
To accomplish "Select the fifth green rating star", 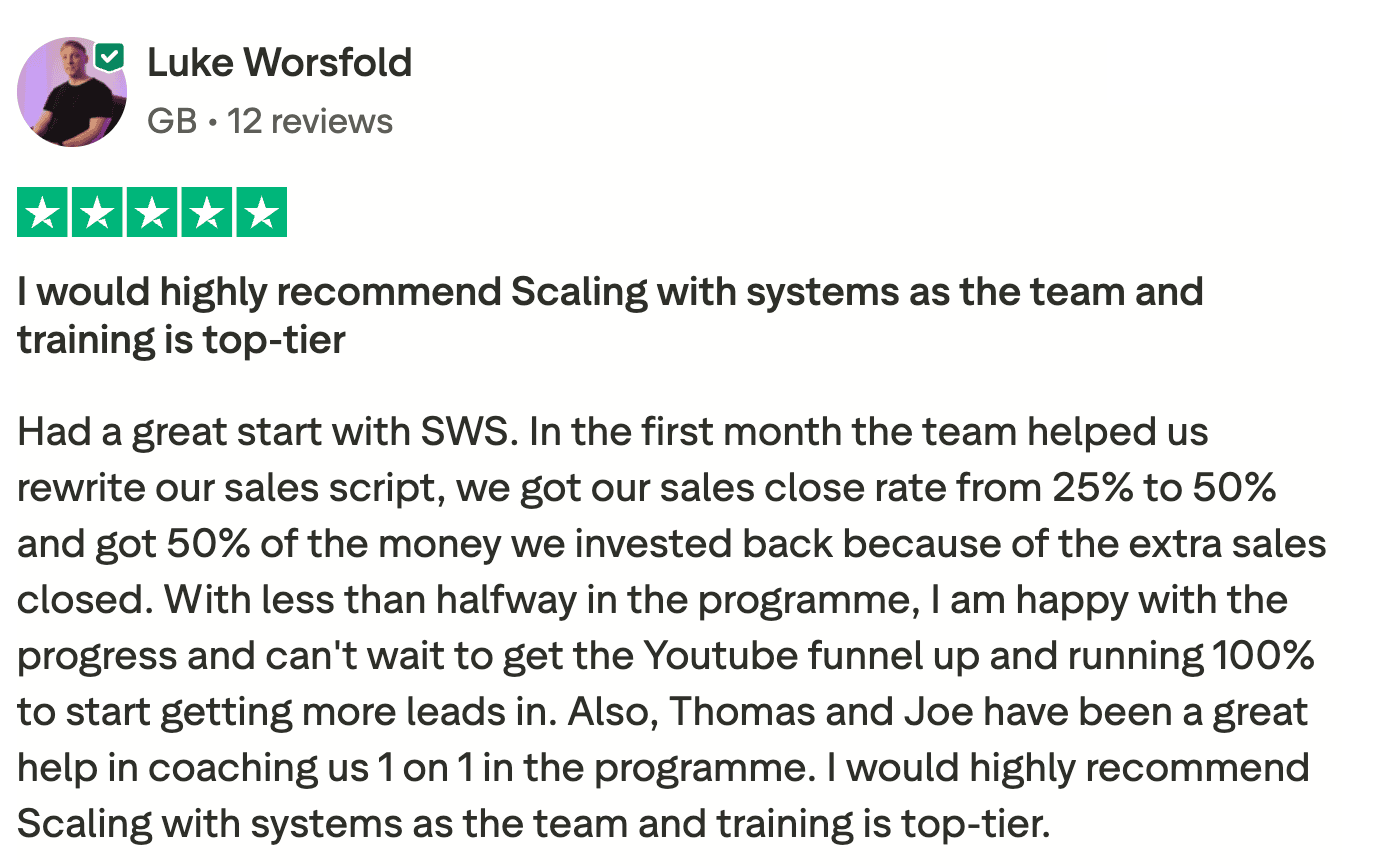I will click(x=262, y=212).
